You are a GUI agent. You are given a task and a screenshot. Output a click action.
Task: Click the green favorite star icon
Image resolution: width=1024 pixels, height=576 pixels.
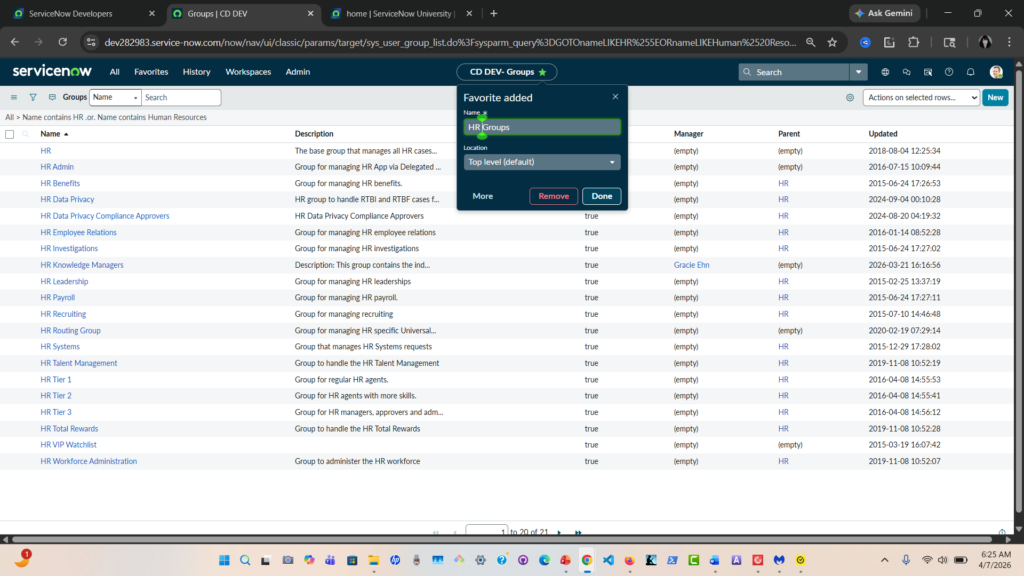click(x=542, y=72)
